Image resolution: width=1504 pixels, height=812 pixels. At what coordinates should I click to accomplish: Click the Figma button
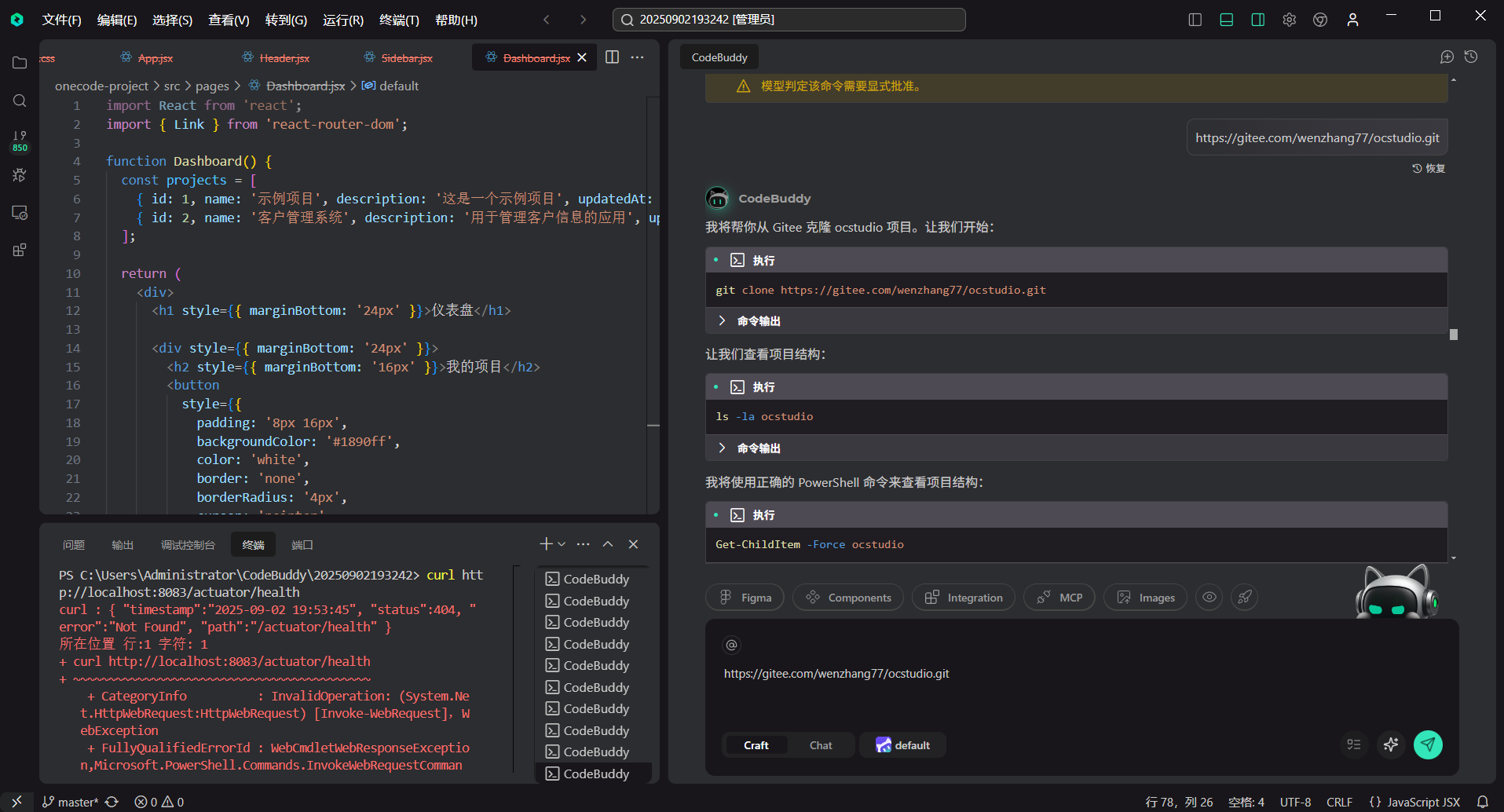point(745,598)
